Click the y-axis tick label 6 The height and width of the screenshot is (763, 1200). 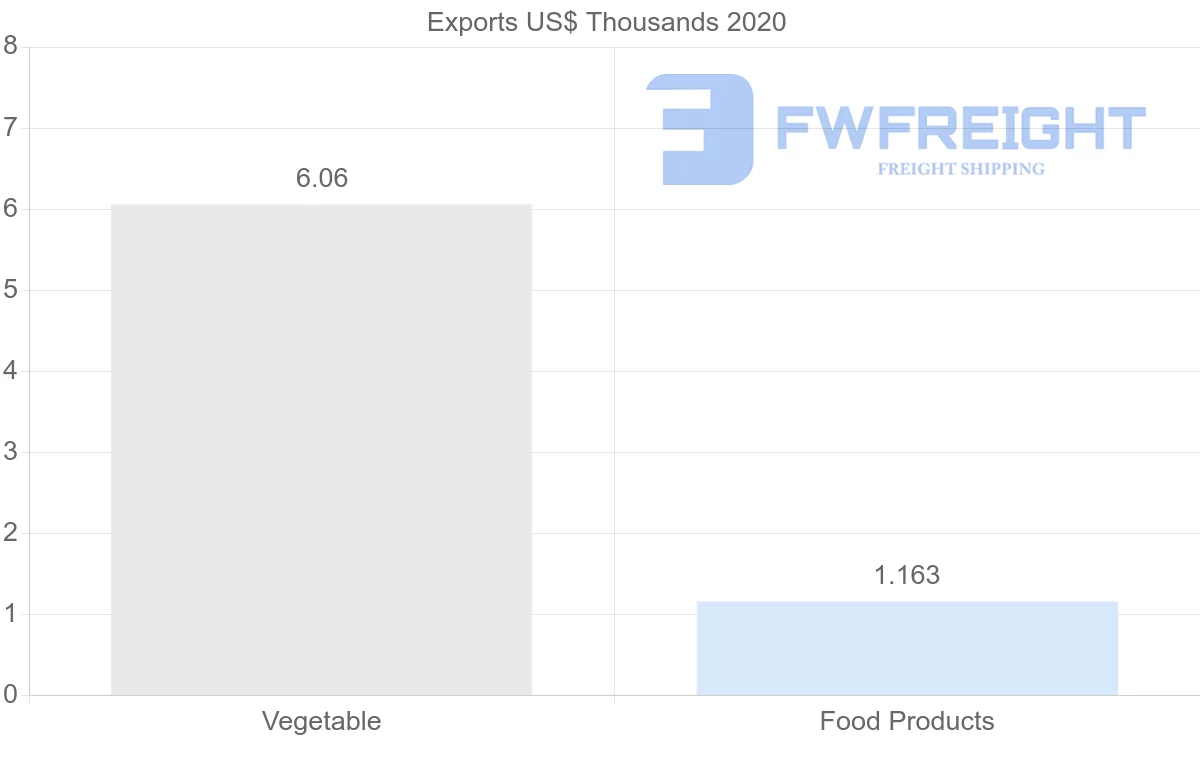click(11, 209)
